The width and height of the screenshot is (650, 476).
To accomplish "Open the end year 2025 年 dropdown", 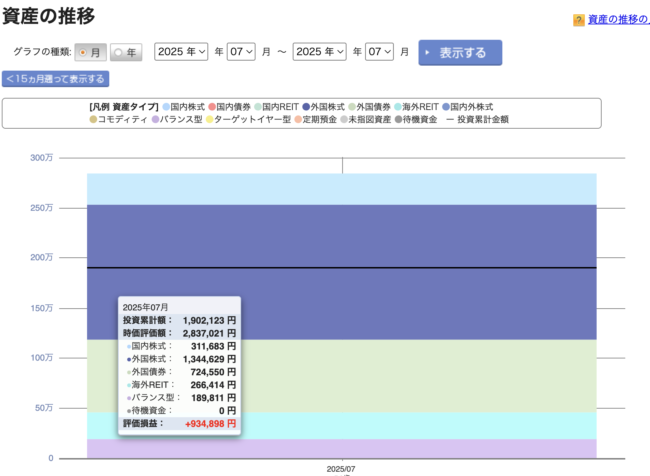I will tap(319, 51).
